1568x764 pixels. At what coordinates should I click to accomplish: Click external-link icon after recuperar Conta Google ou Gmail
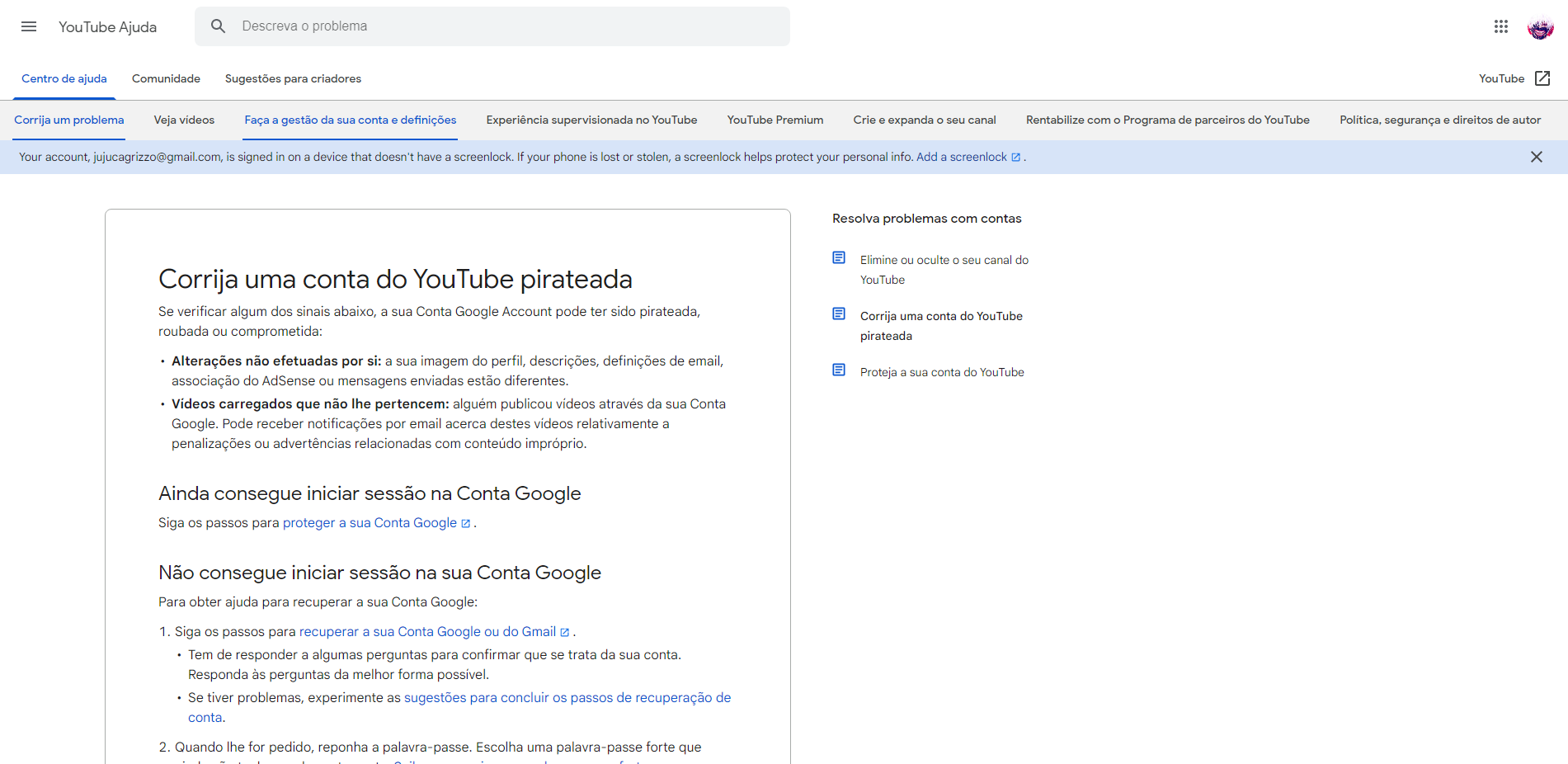pyautogui.click(x=565, y=633)
